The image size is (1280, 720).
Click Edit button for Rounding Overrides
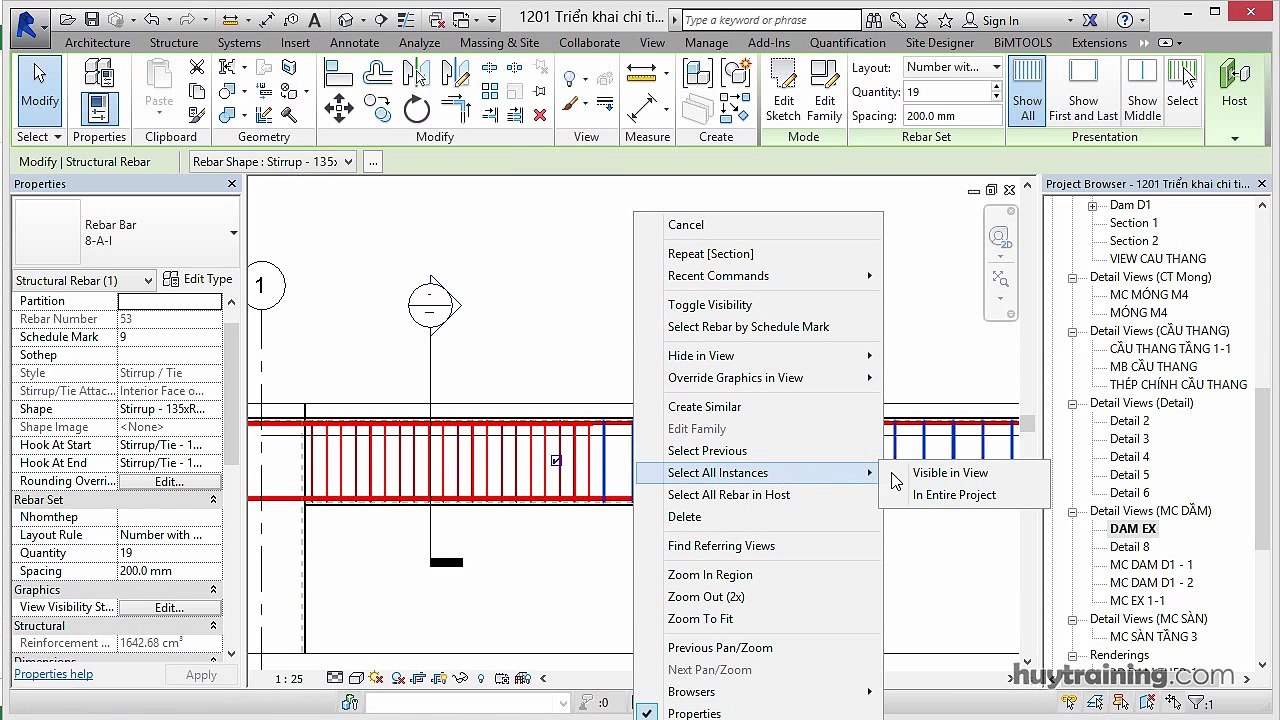[169, 481]
